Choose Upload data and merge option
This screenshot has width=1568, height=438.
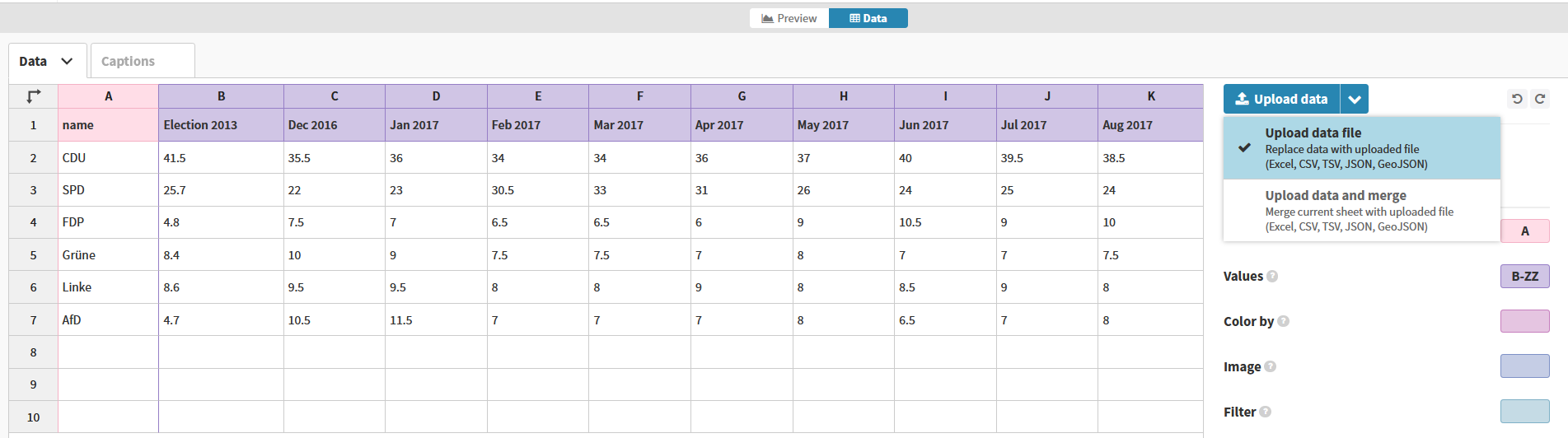click(1361, 211)
